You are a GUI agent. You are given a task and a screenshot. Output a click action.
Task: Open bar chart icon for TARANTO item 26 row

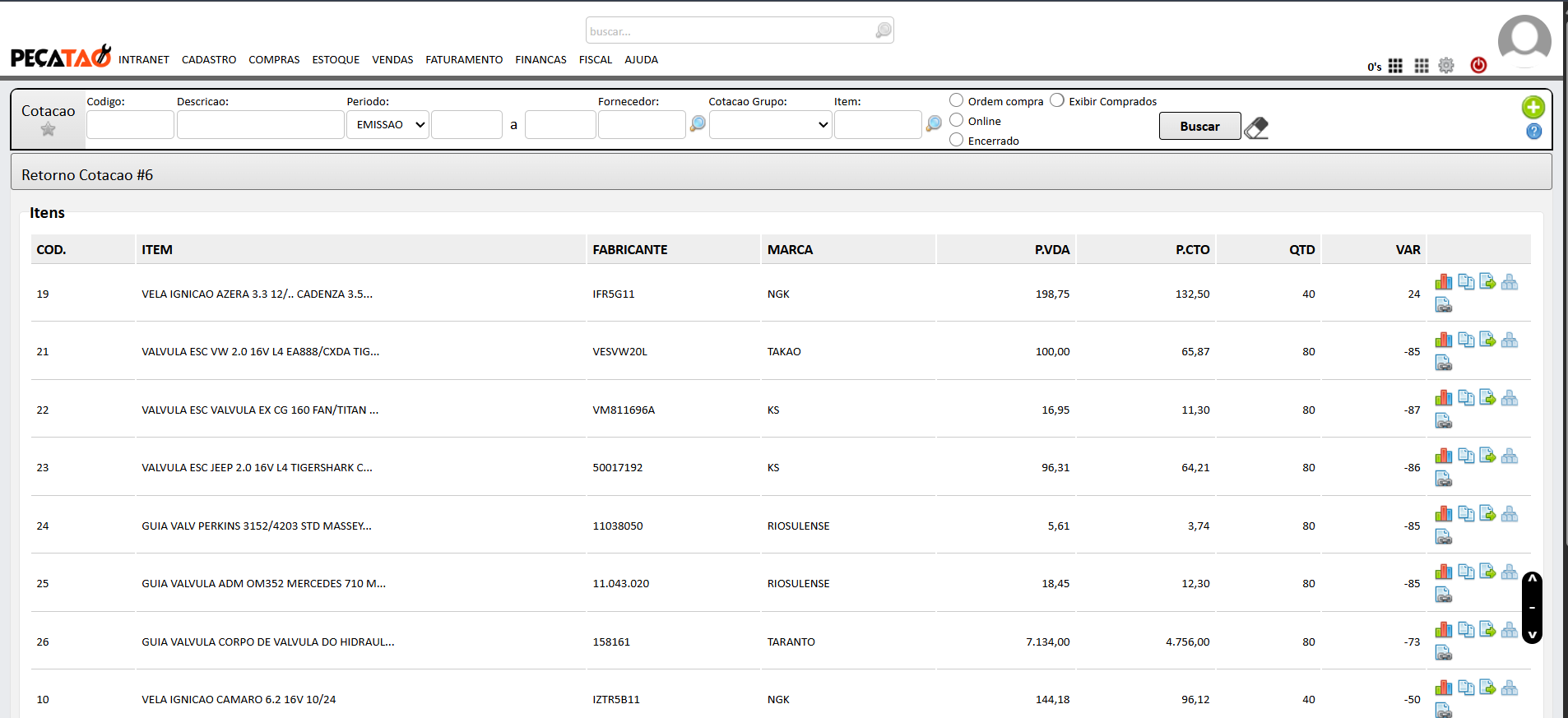1444,629
